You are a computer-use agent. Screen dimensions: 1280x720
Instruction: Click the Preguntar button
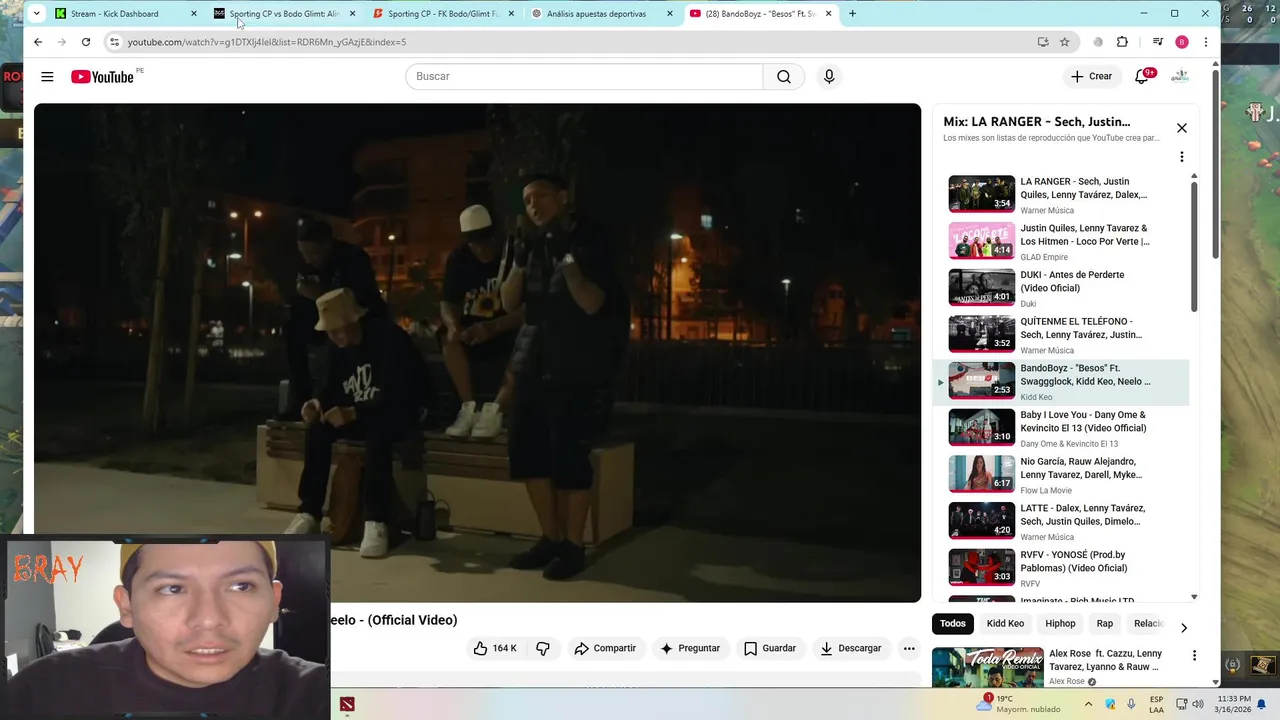click(690, 648)
